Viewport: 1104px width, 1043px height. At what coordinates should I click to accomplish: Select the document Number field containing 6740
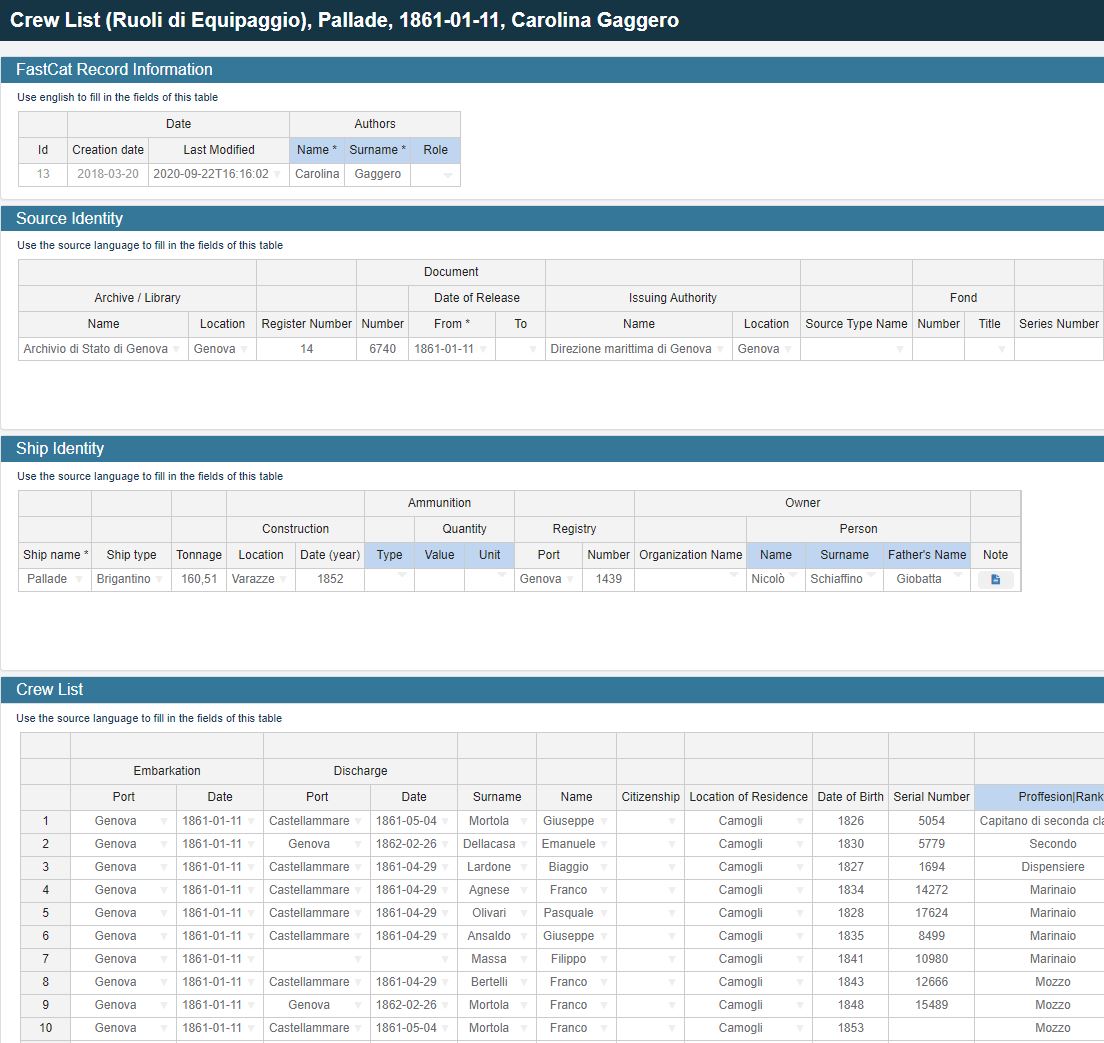(382, 349)
